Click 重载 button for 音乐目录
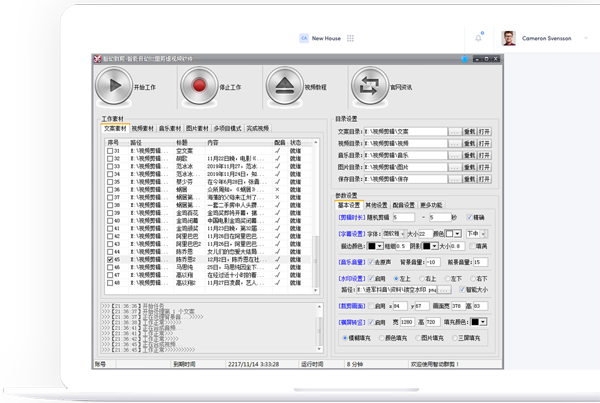 coord(469,155)
